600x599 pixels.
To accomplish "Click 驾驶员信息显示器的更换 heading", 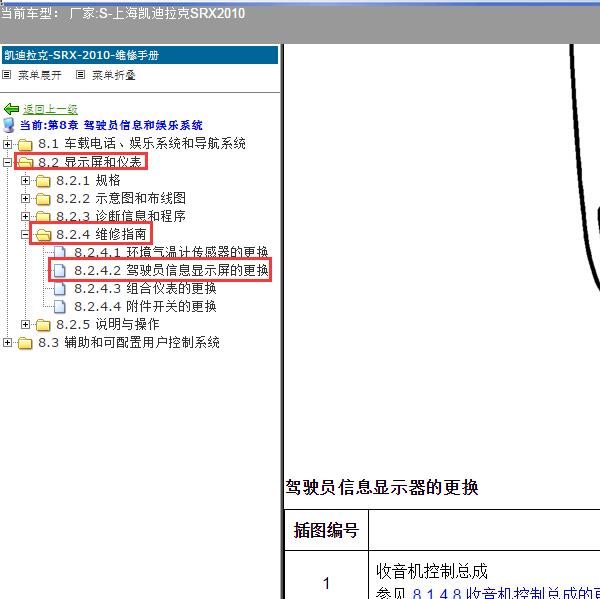I will (x=382, y=488).
